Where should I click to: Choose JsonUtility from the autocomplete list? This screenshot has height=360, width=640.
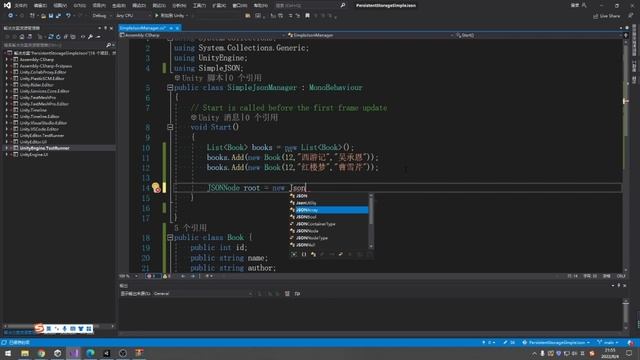[x=329, y=203]
